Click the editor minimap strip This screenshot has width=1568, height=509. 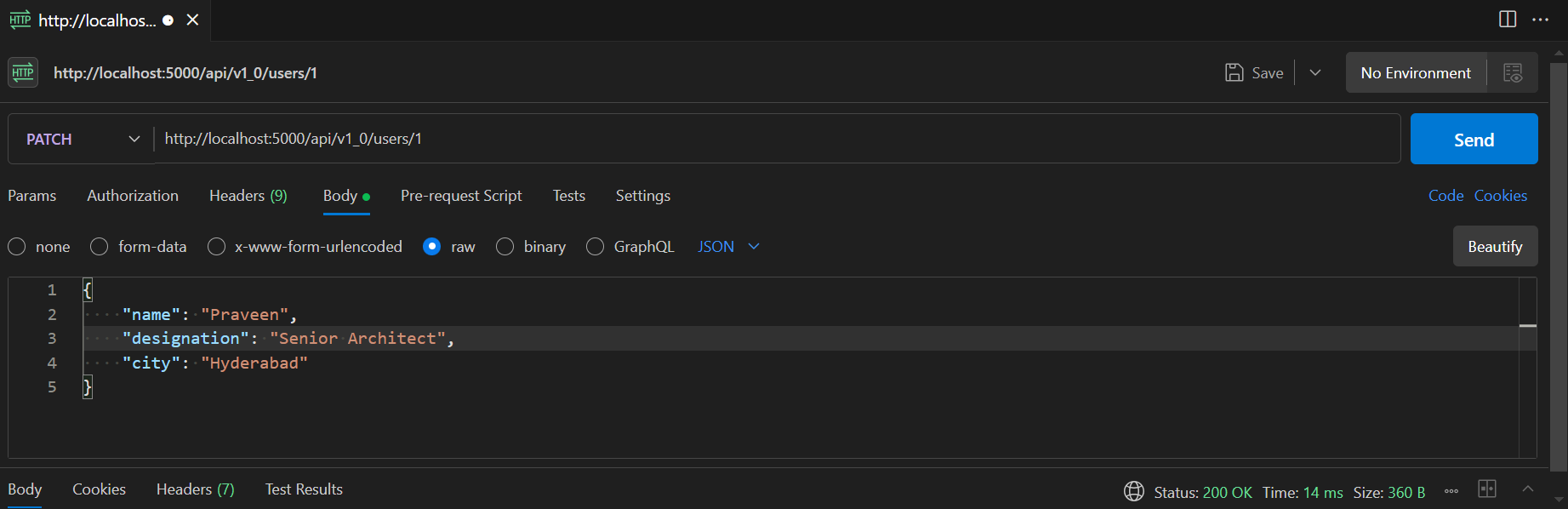(x=1528, y=368)
